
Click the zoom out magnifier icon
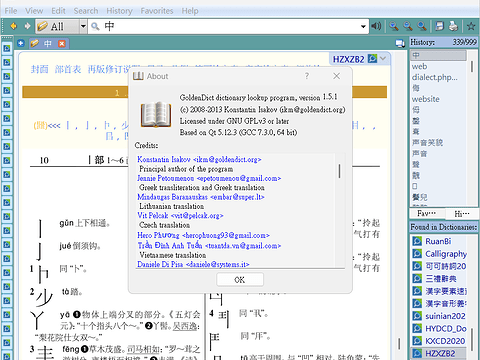click(x=408, y=26)
